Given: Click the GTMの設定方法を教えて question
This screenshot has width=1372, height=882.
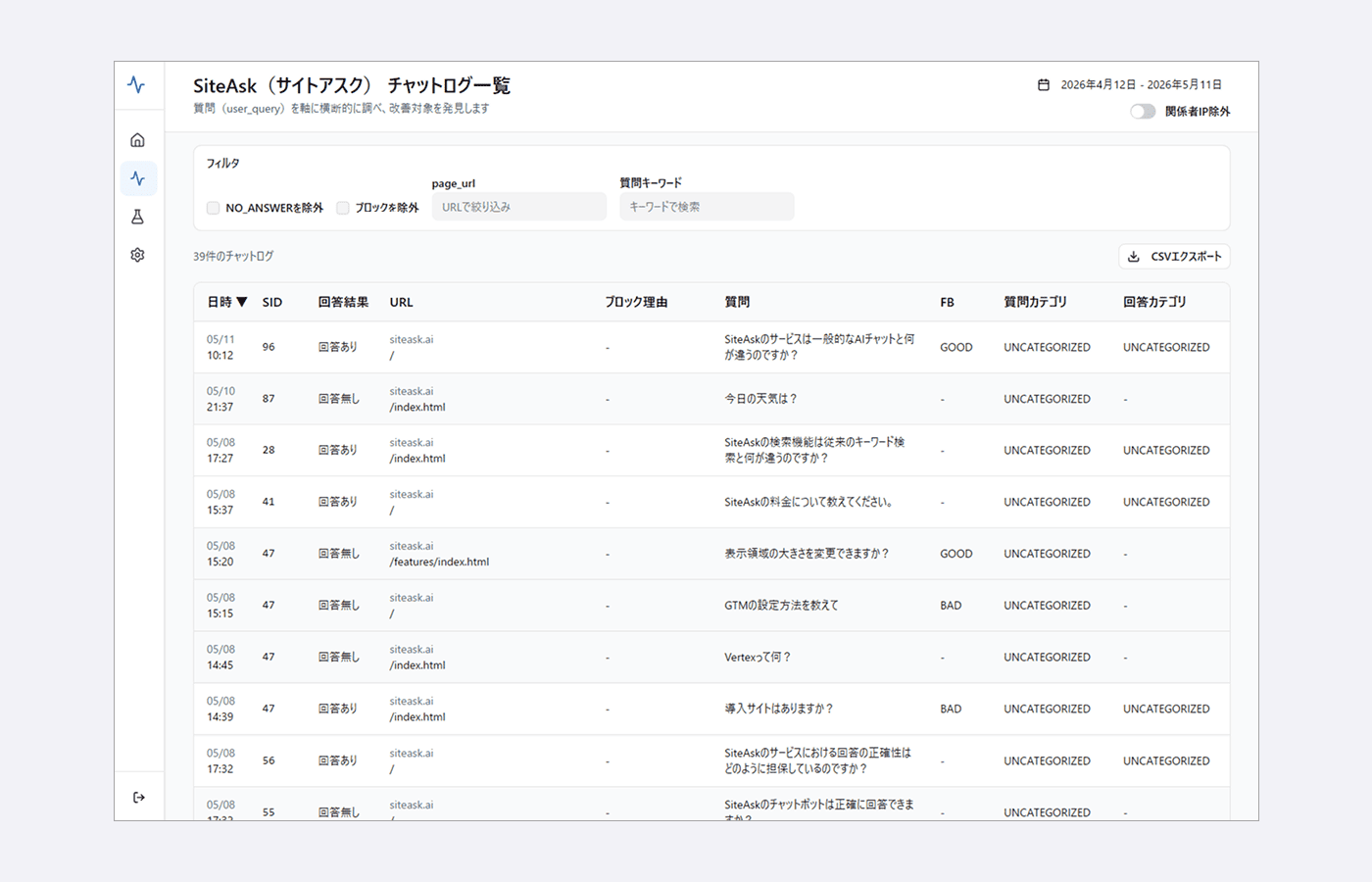Looking at the screenshot, I should (x=781, y=606).
